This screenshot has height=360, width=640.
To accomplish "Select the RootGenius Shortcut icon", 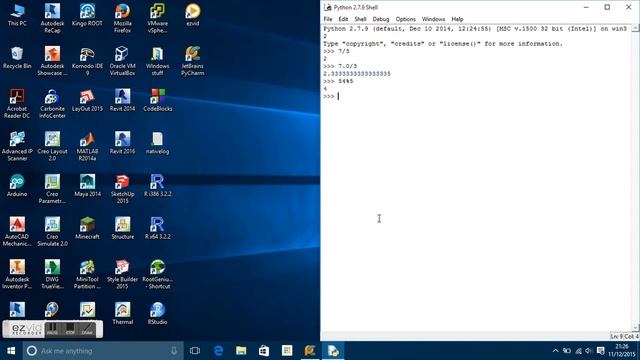I will click(x=158, y=274).
